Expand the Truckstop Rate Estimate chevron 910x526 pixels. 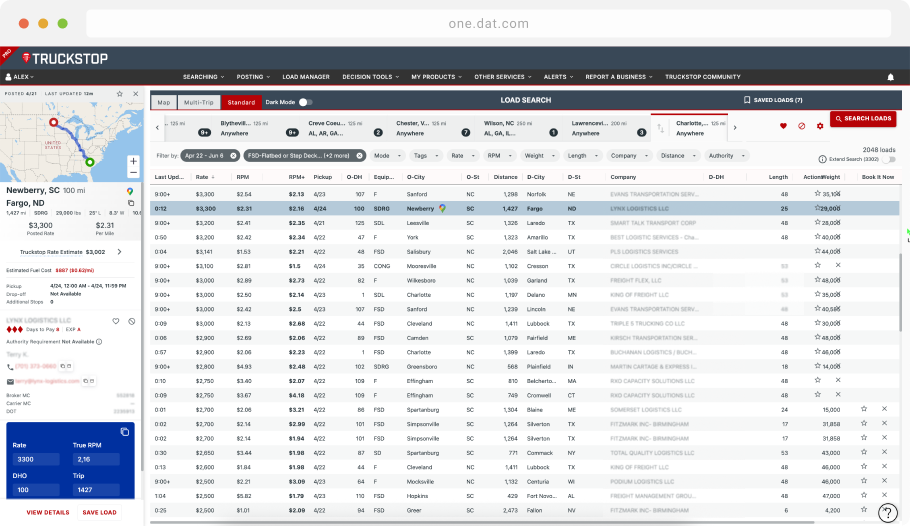[x=119, y=252]
